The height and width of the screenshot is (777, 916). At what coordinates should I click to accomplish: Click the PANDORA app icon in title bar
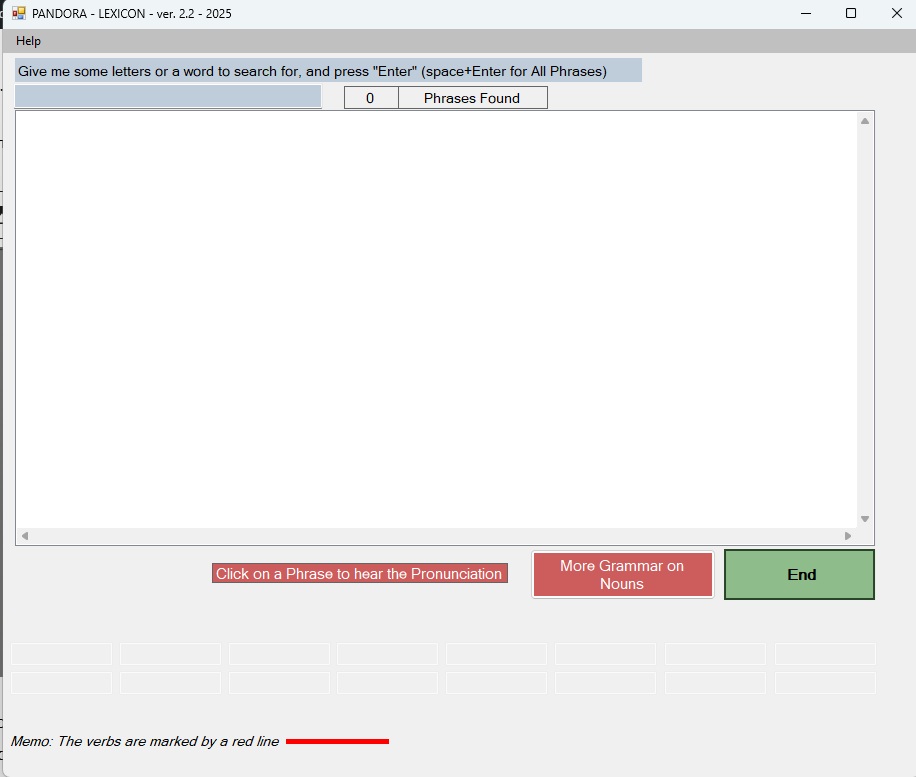(x=18, y=14)
